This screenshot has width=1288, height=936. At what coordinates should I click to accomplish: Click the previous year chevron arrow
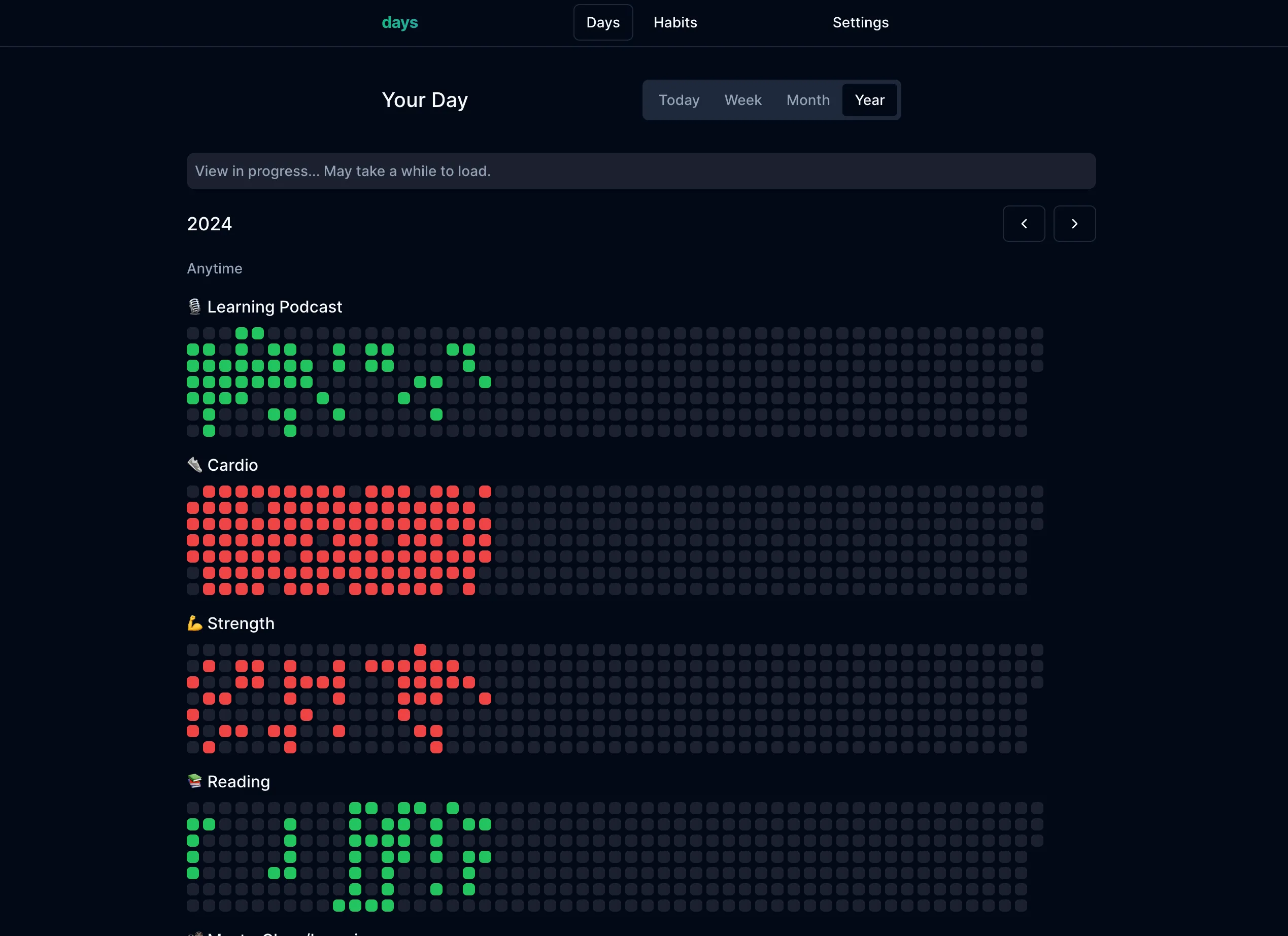pos(1024,224)
